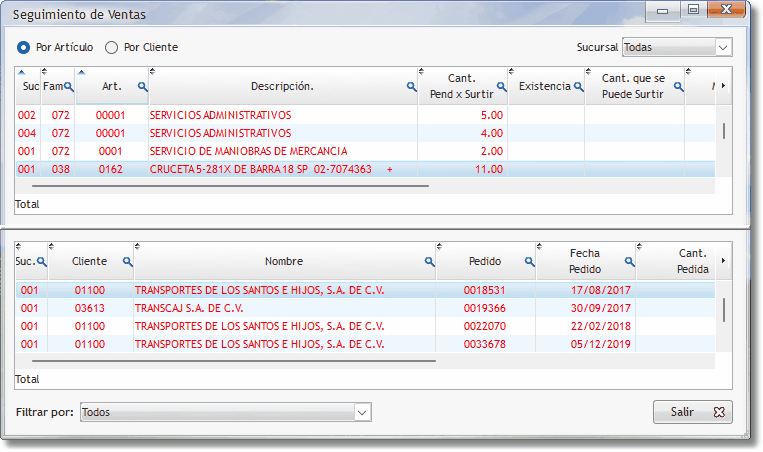The height and width of the screenshot is (452, 763).
Task: Sort upper grid by Art. column header
Action: tap(112, 86)
